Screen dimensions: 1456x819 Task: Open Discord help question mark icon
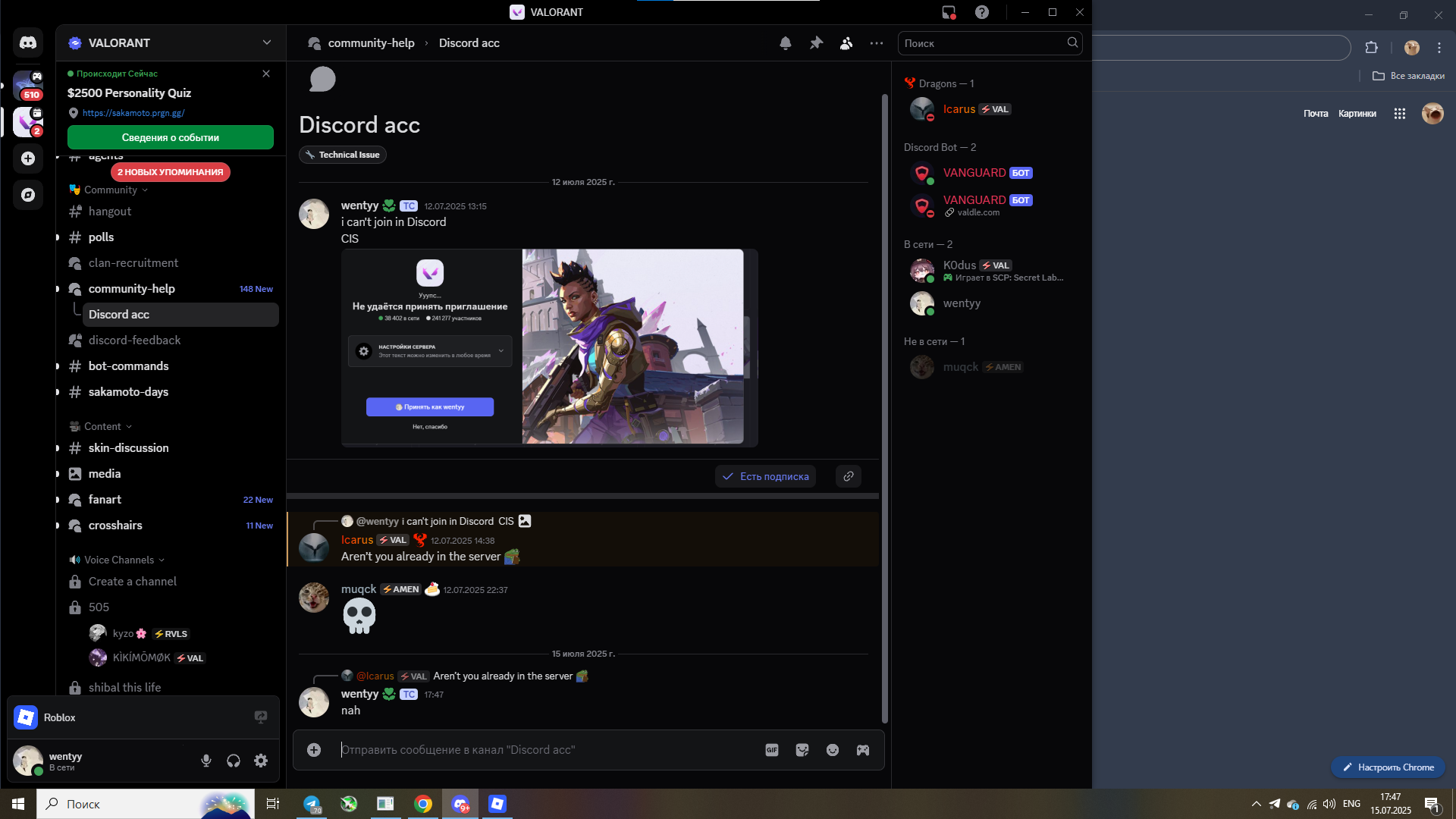[982, 12]
